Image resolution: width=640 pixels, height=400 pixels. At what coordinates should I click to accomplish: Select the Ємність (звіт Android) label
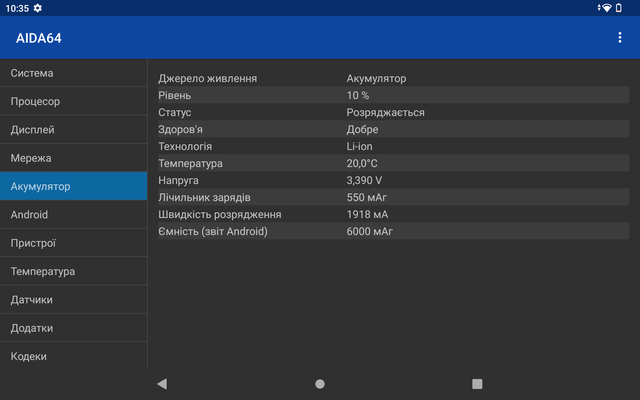click(213, 231)
